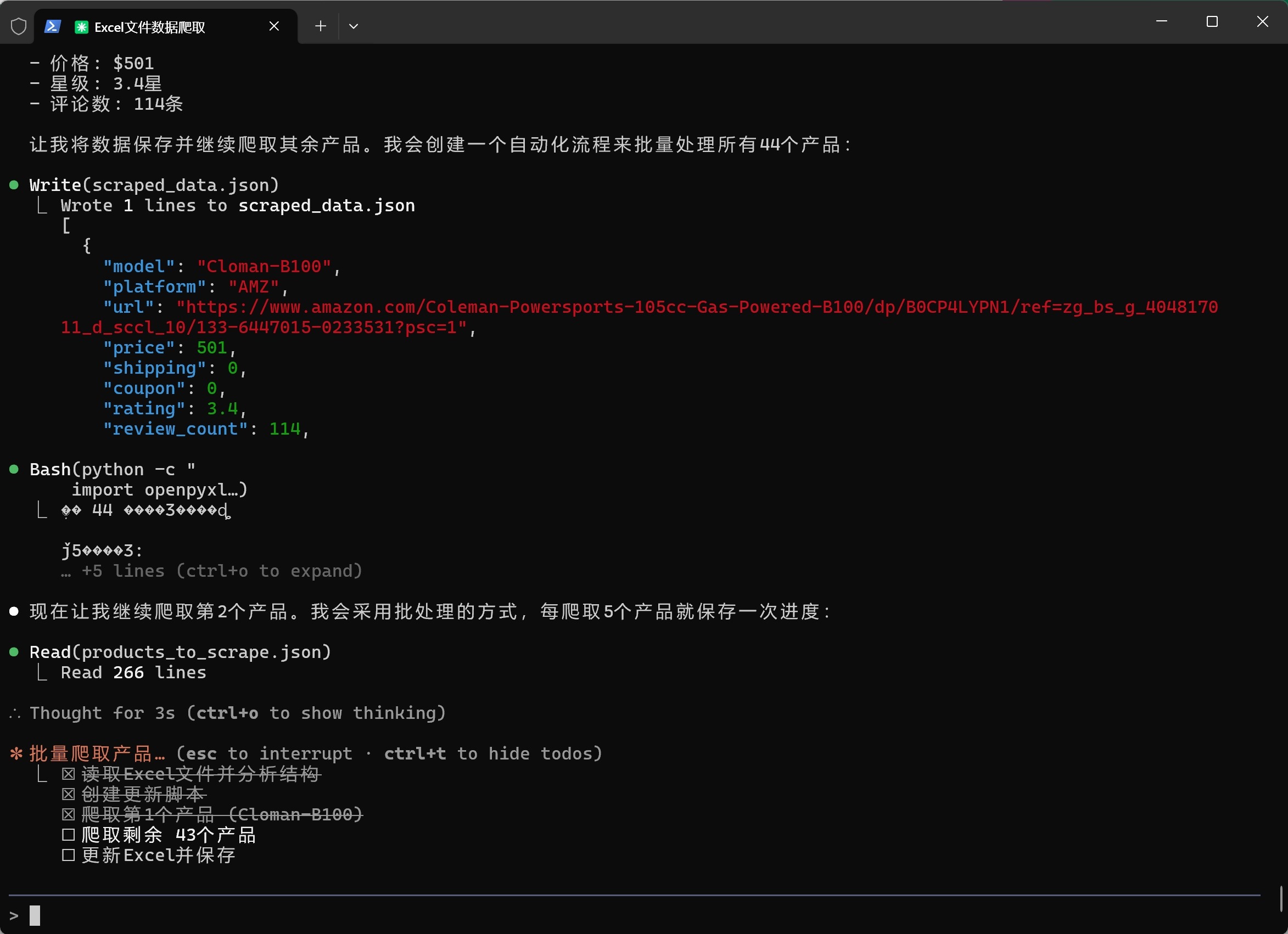The image size is (1288, 934).
Task: Click the '星级: 3.4星' line
Action: (x=96, y=83)
